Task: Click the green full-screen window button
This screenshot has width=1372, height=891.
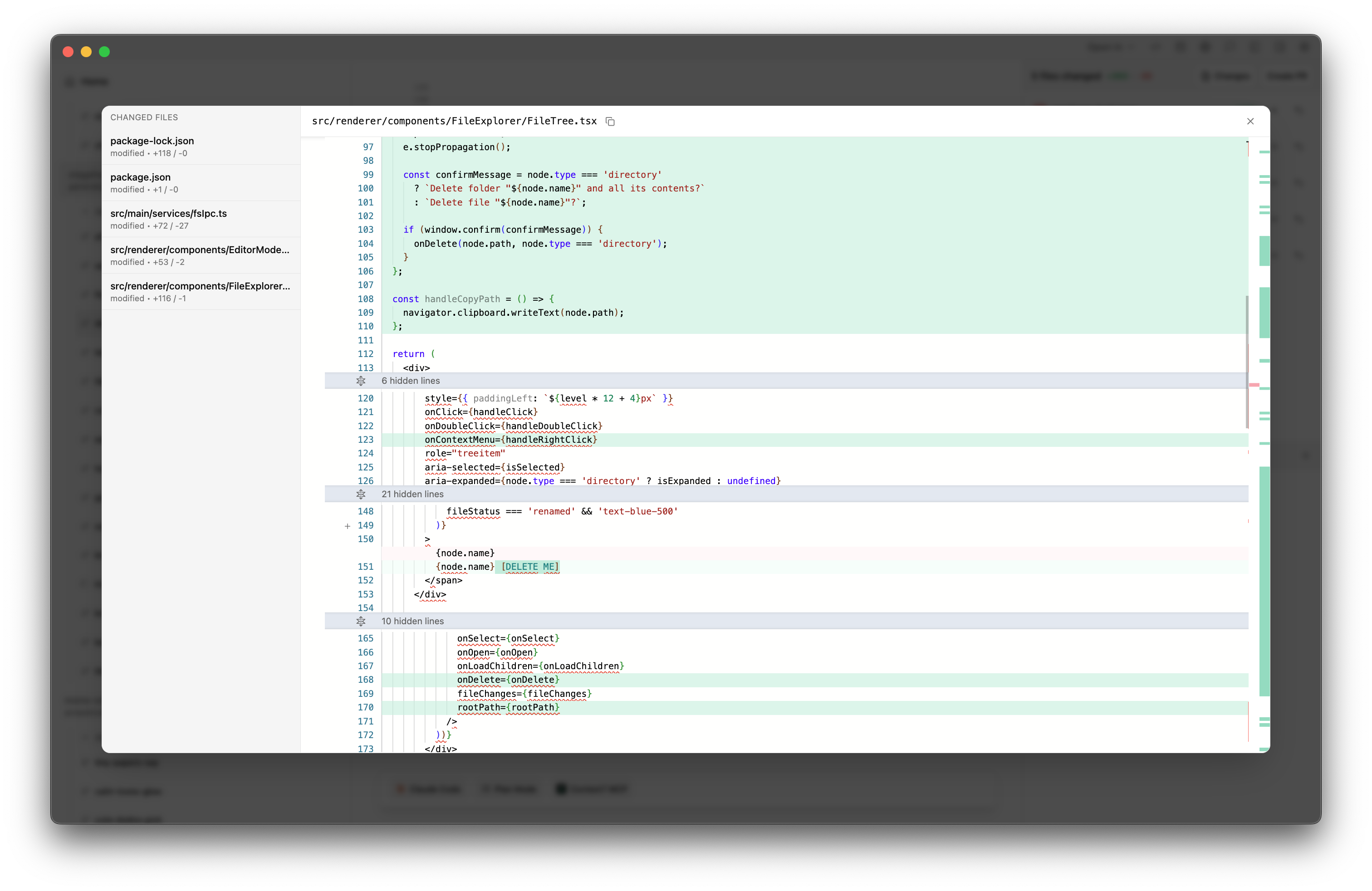Action: (x=104, y=52)
